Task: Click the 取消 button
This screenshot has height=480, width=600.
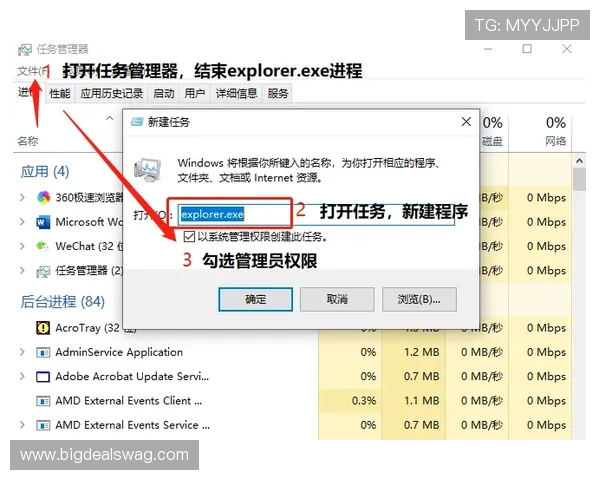Action: pyautogui.click(x=337, y=299)
